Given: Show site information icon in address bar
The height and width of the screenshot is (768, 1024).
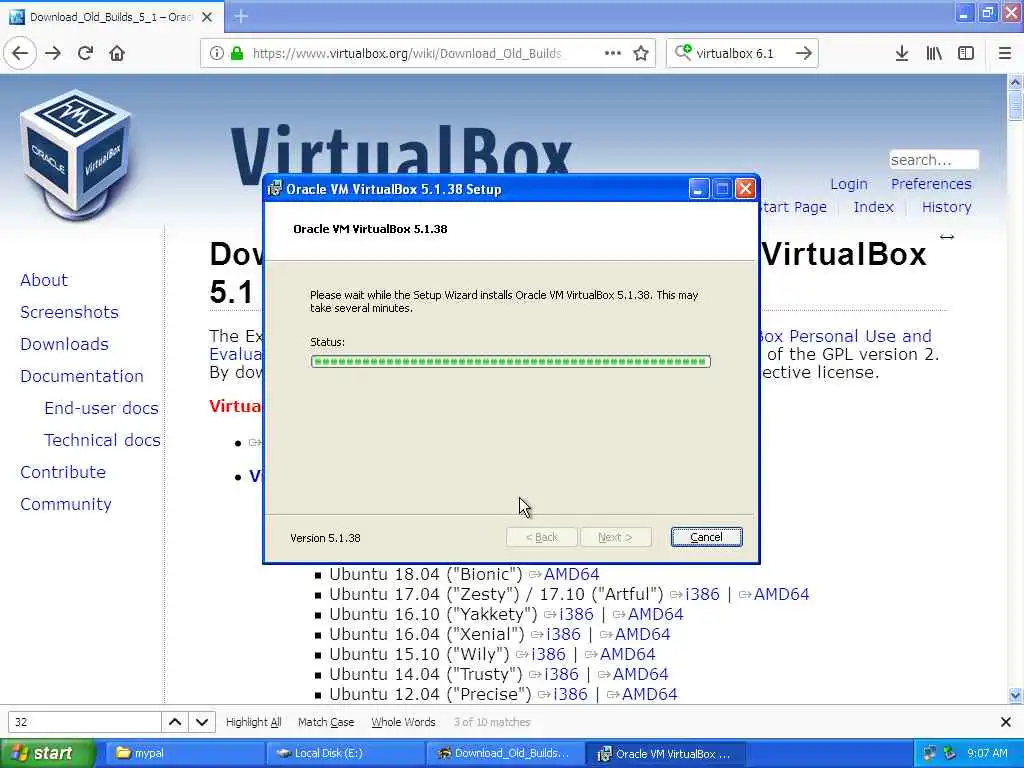Looking at the screenshot, I should click(217, 53).
